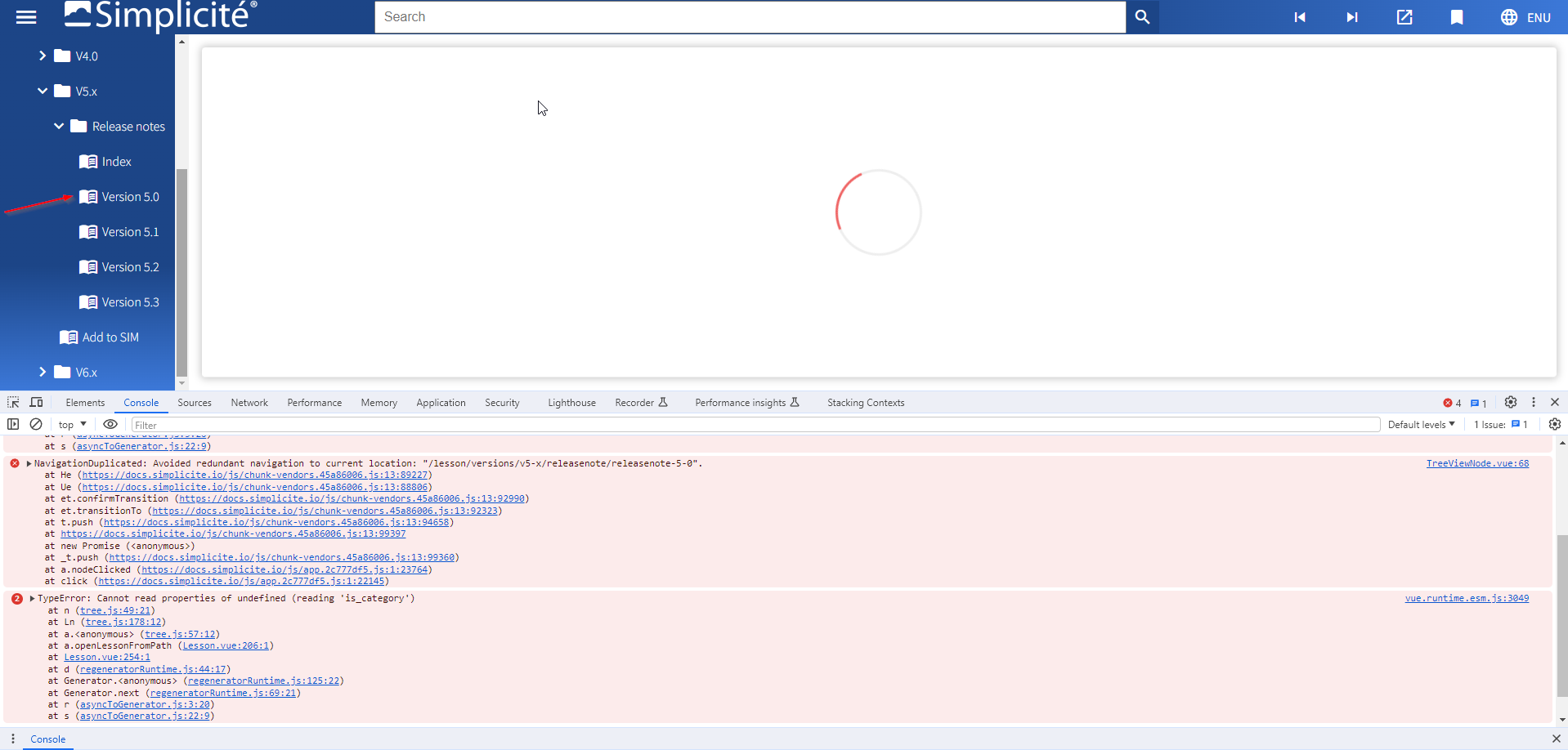
Task: Collapse the Release notes folder
Action: [59, 127]
